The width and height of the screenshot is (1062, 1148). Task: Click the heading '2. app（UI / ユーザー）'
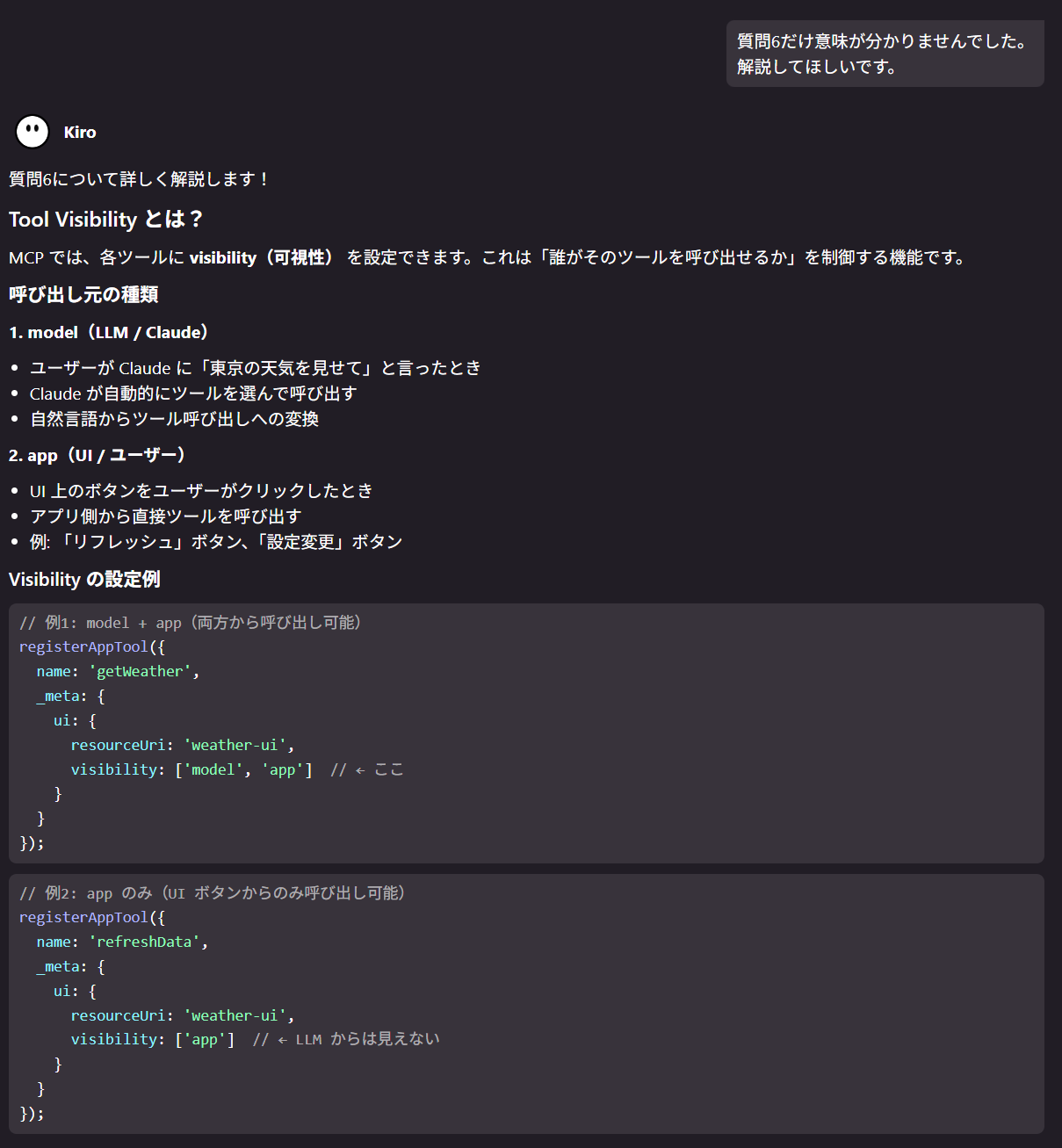[98, 456]
